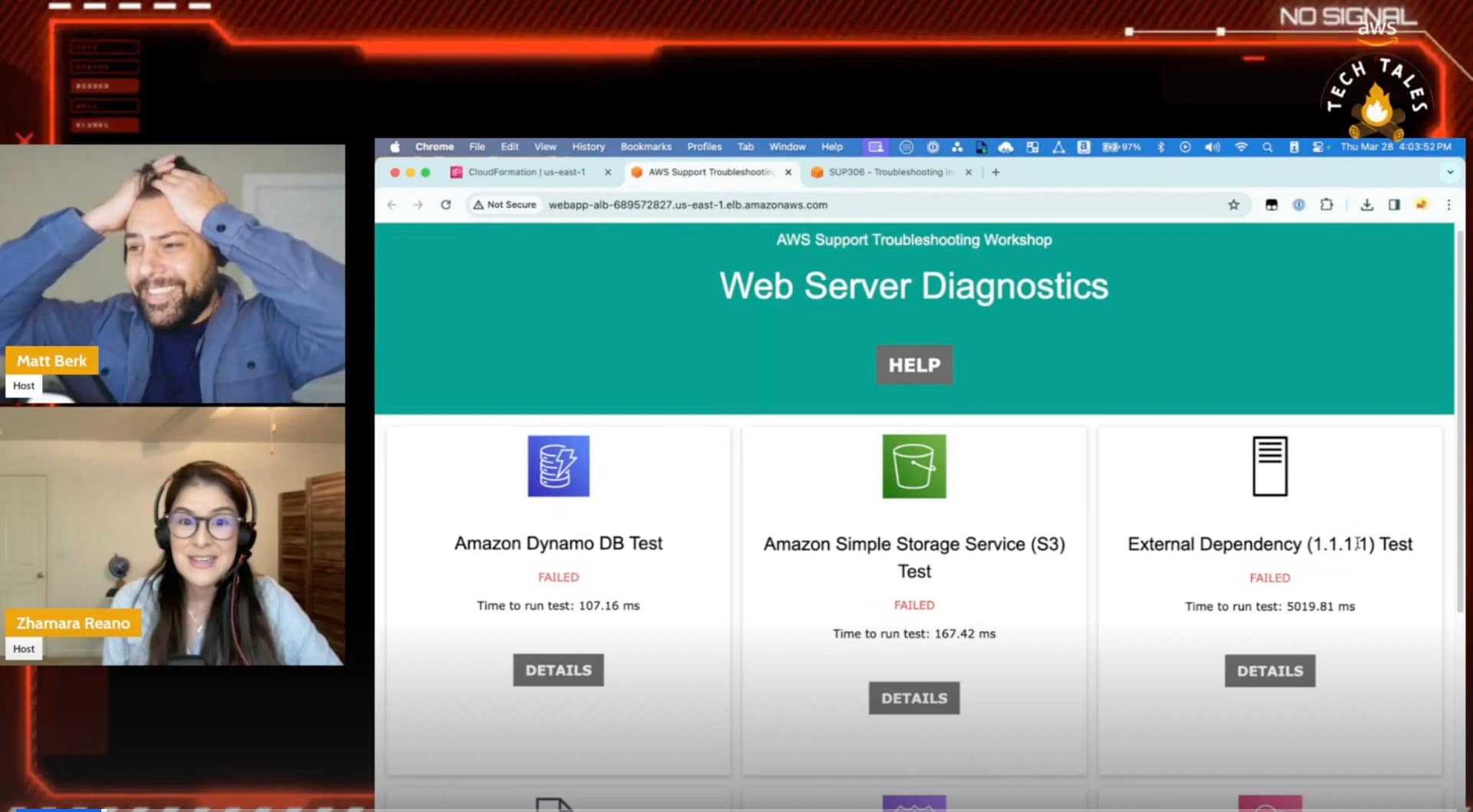
Task: Open the Bookmarks menu in menu bar
Action: 646,147
